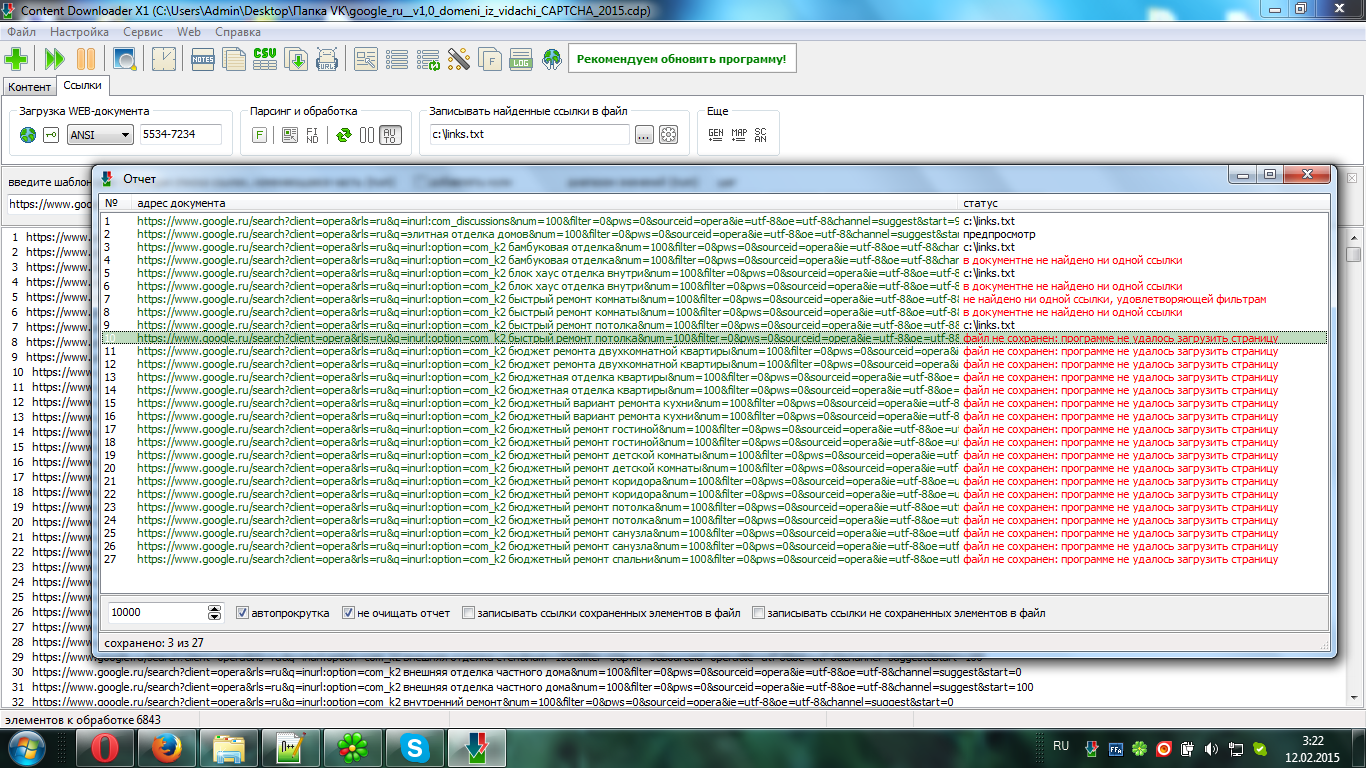Open ICQ green flower icon in the taskbar

tap(351, 747)
